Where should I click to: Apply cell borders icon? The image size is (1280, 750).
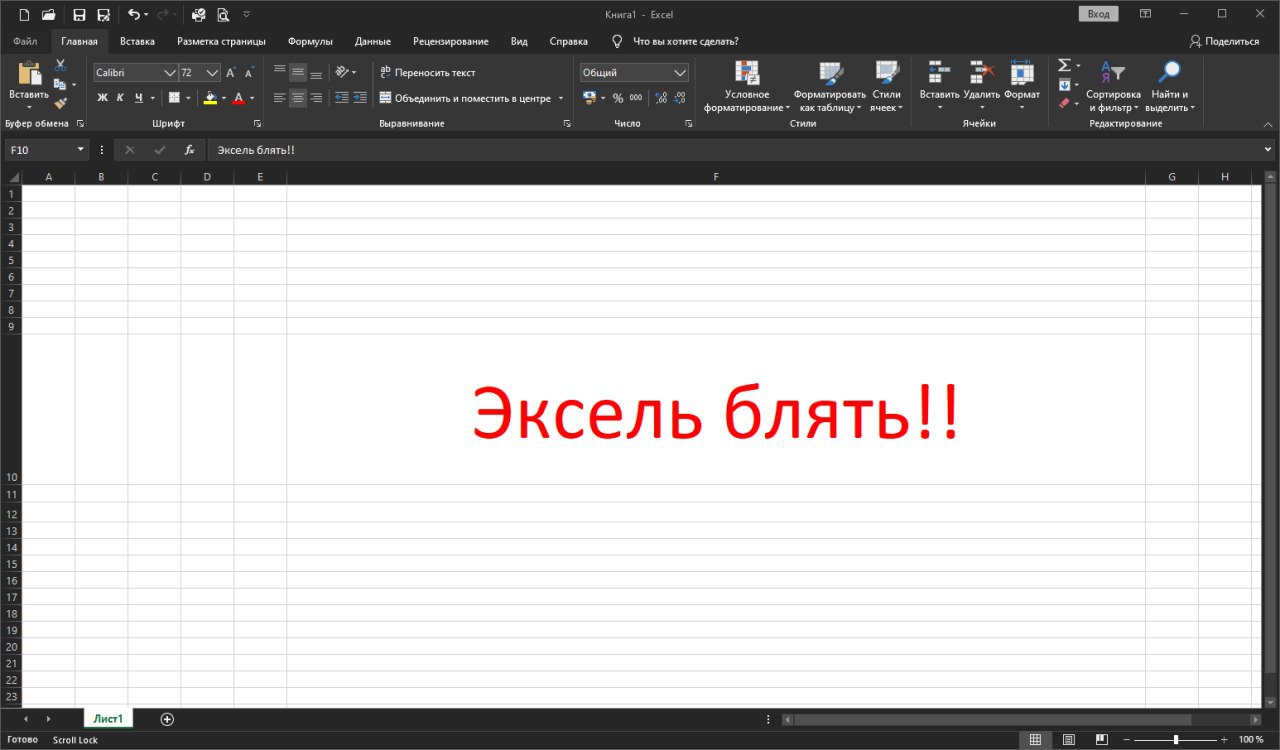click(174, 98)
